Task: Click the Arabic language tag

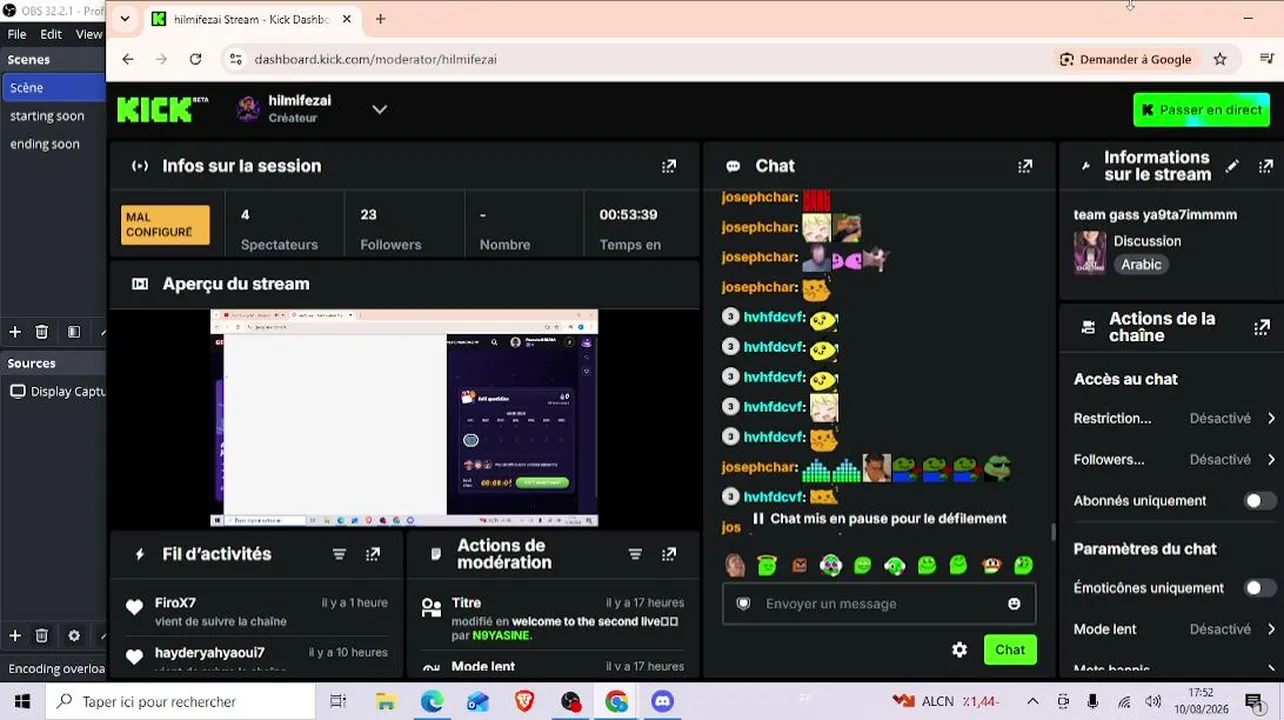Action: click(x=1141, y=265)
